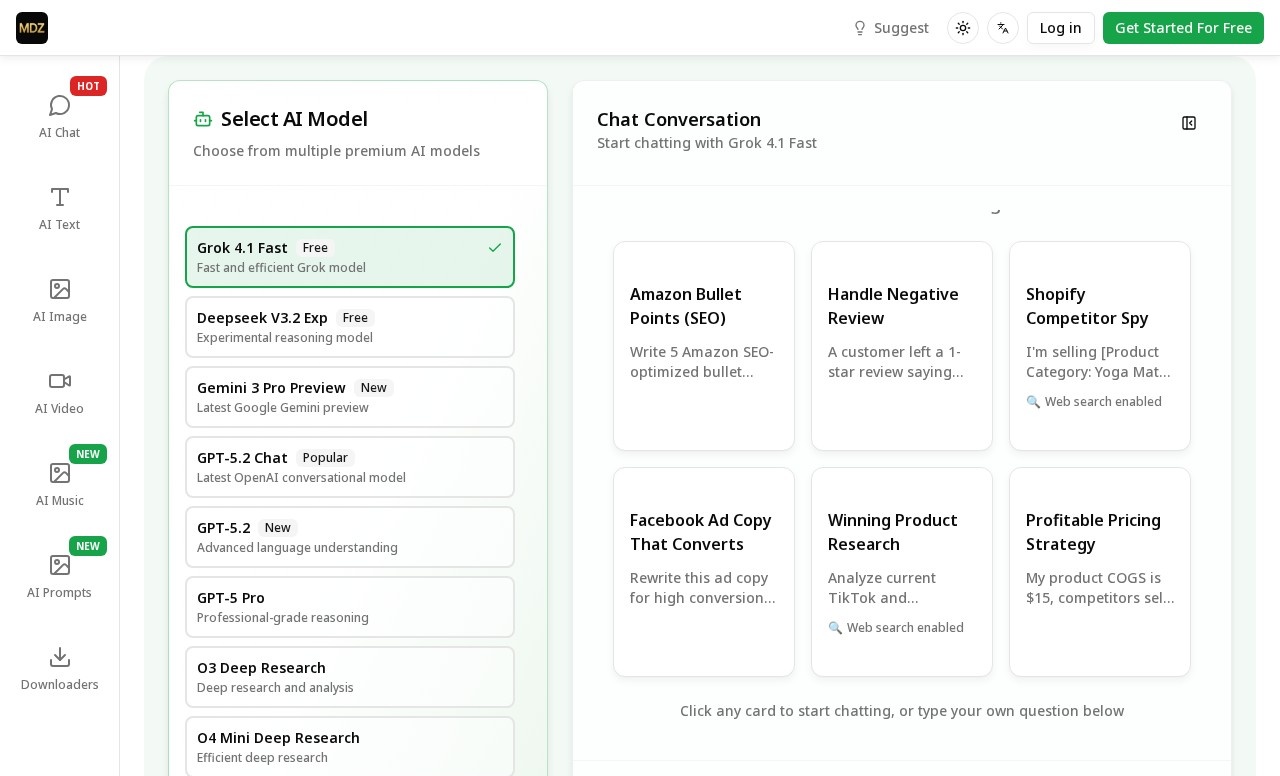Viewport: 1280px width, 776px height.
Task: Open Downloaders from sidebar
Action: (x=60, y=668)
